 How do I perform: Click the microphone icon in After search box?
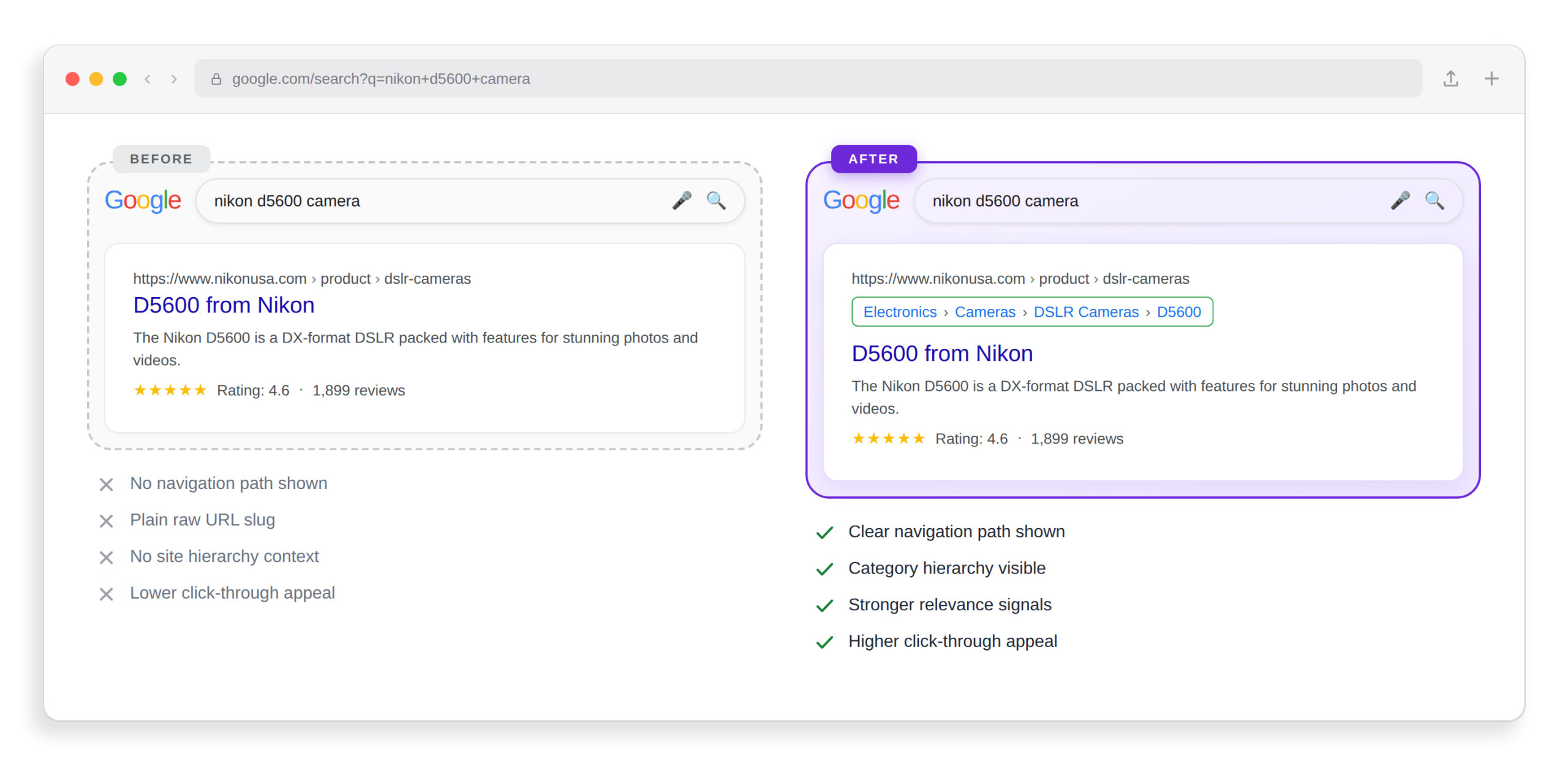(x=1400, y=200)
